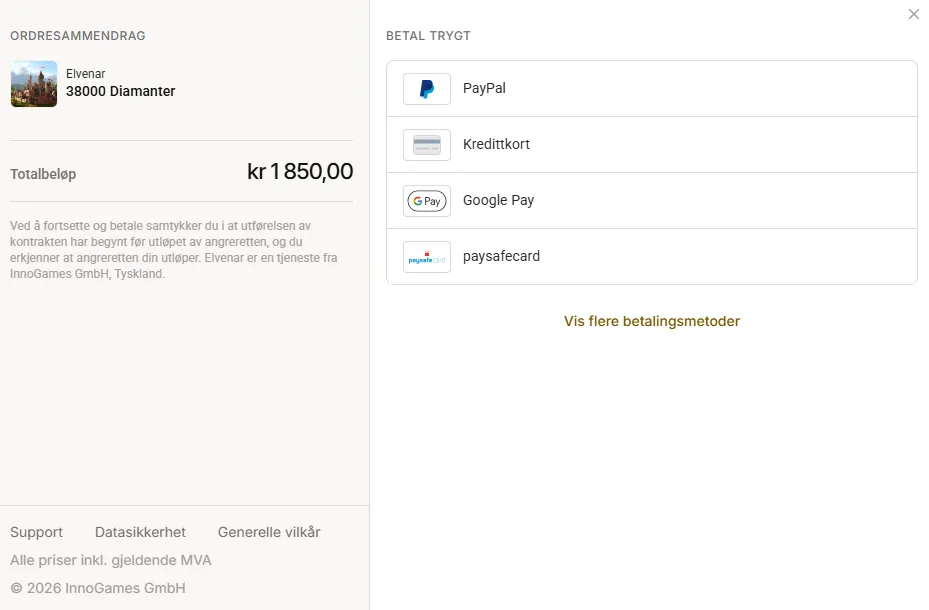This screenshot has width=929, height=610.
Task: Click the BETAL TRYGT heading
Action: point(428,36)
